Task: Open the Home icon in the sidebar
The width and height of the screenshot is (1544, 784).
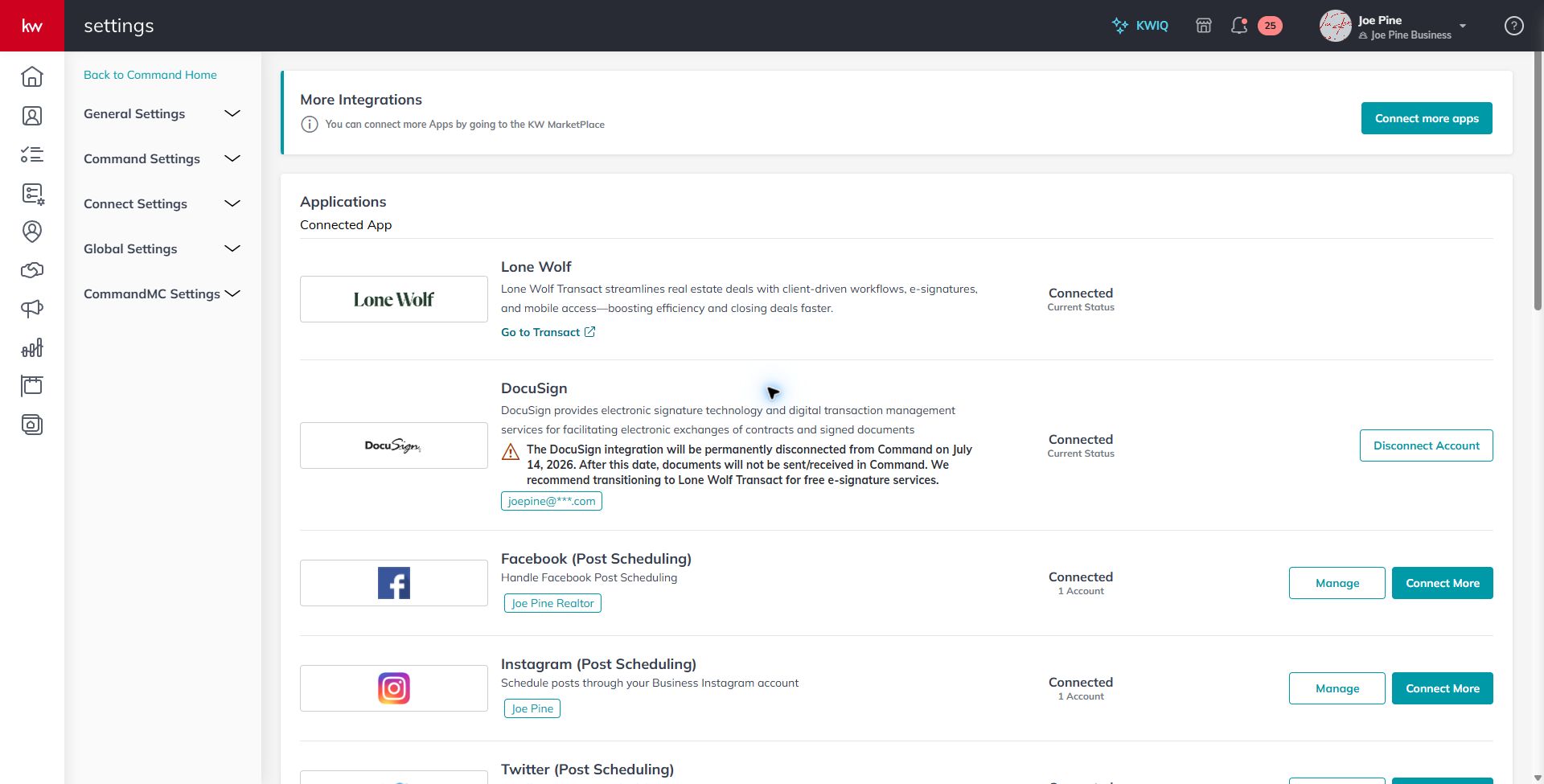Action: [x=32, y=76]
